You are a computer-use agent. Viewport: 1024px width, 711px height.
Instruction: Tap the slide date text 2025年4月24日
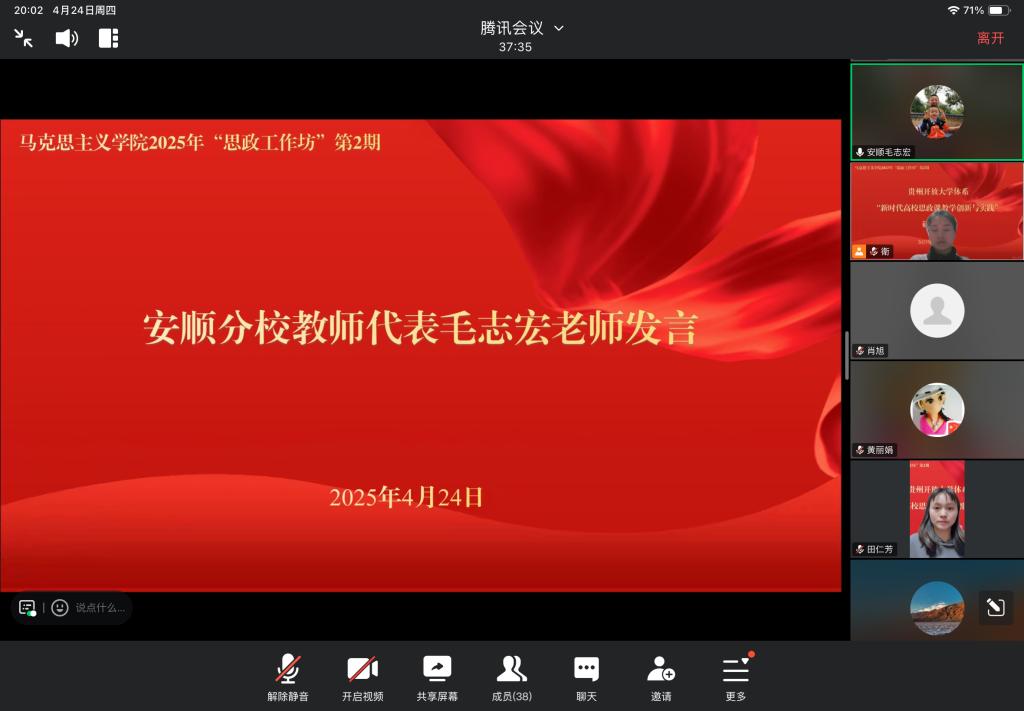pos(406,498)
